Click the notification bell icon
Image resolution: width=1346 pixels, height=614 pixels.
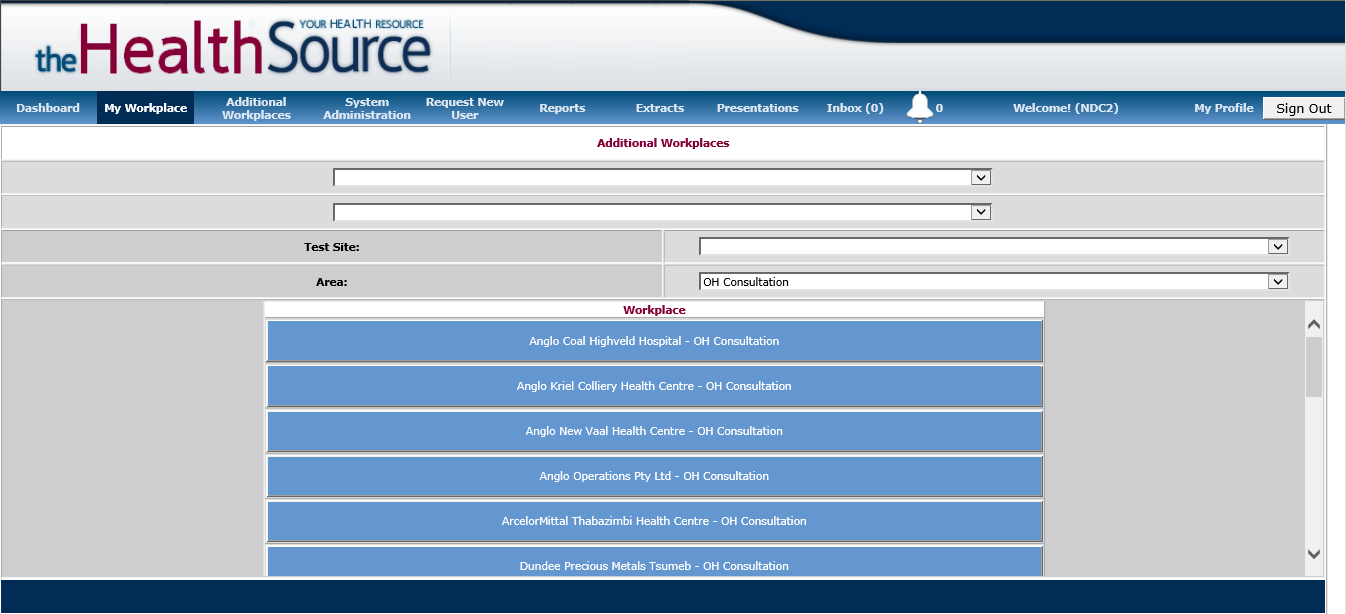[x=919, y=106]
